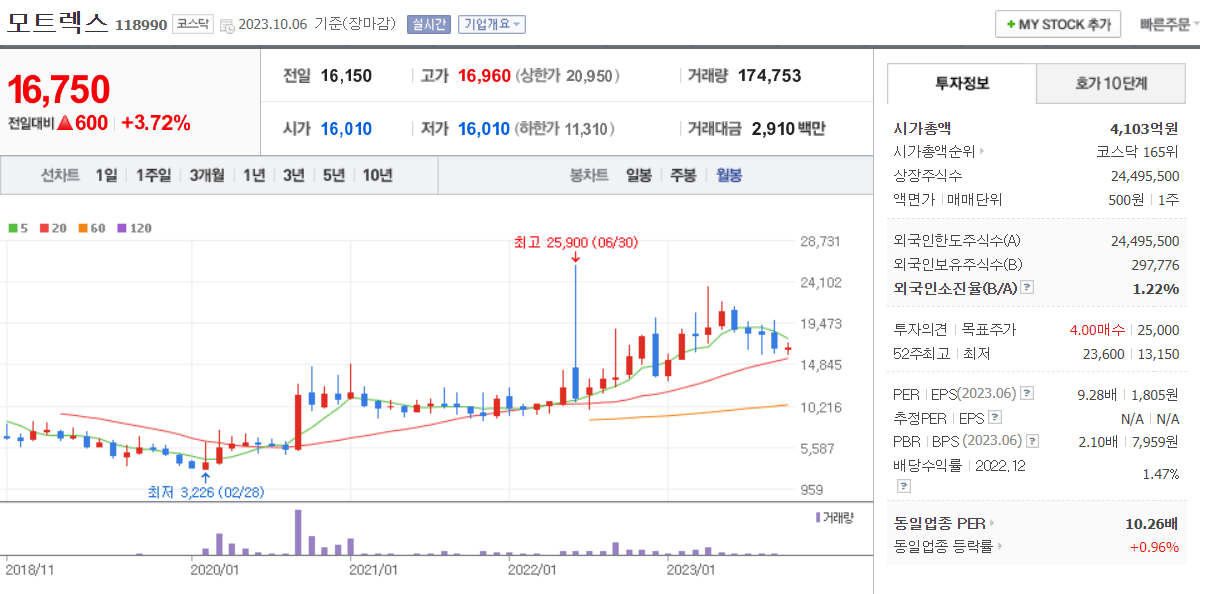Open help icon next to PER EPS(2023.06)
Image resolution: width=1214 pixels, height=594 pixels.
(x=1026, y=394)
